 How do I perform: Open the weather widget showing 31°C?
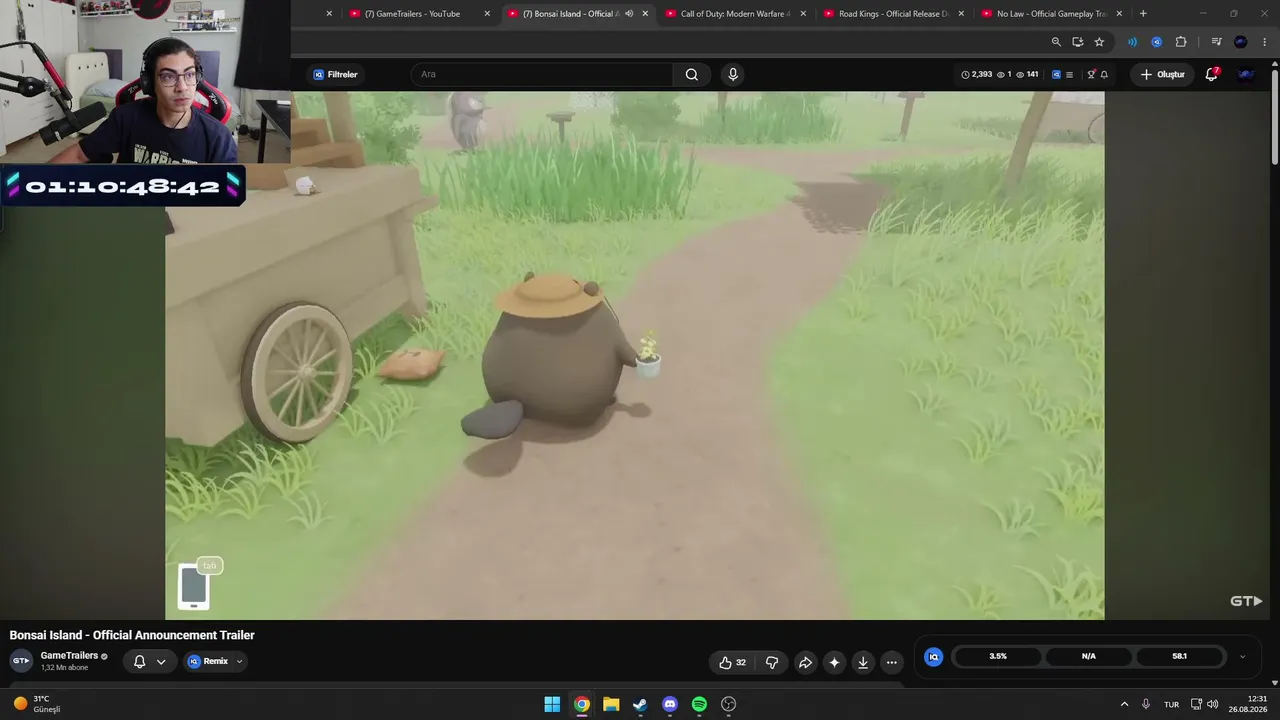coord(37,704)
